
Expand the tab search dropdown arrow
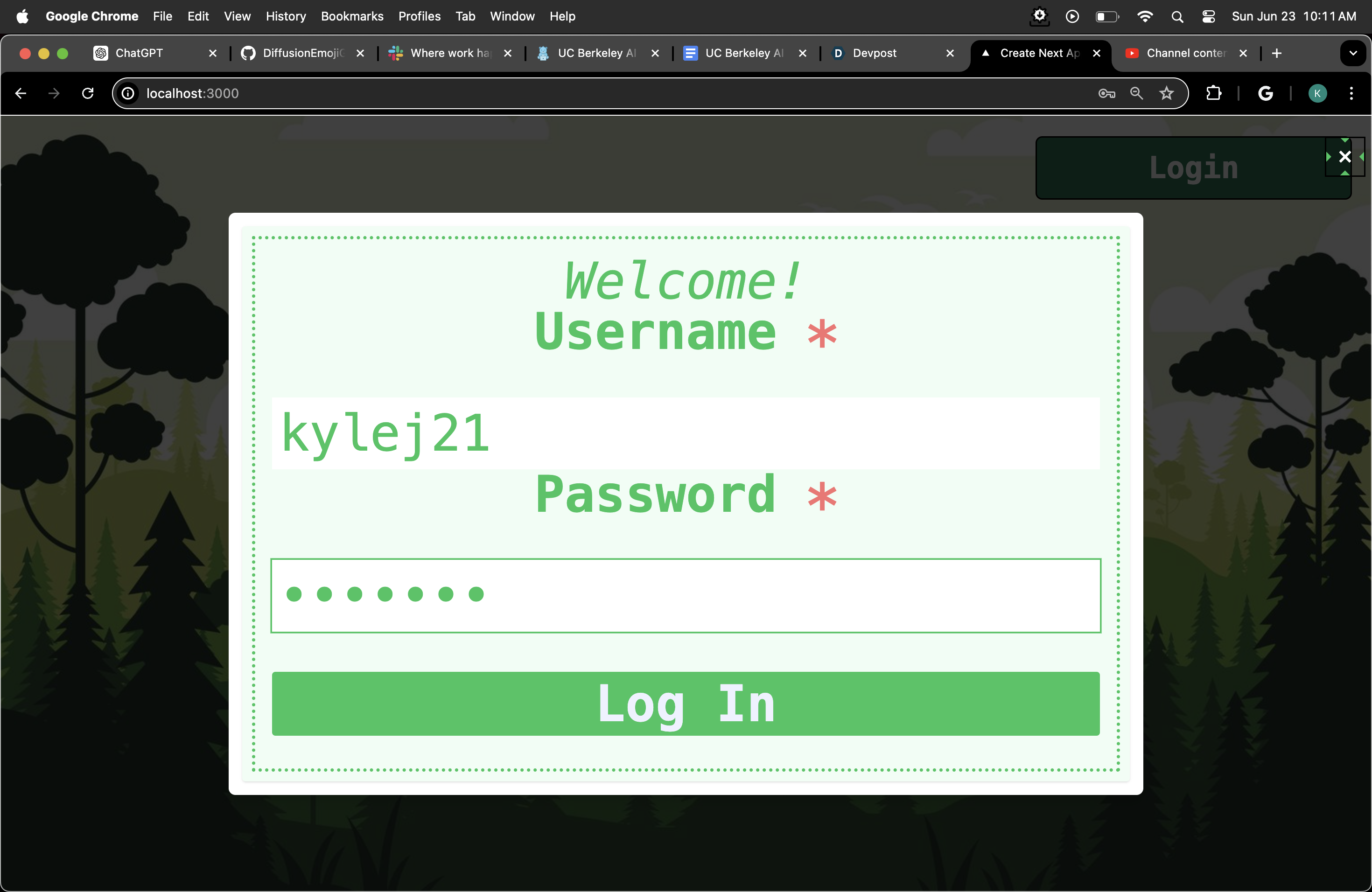point(1352,53)
